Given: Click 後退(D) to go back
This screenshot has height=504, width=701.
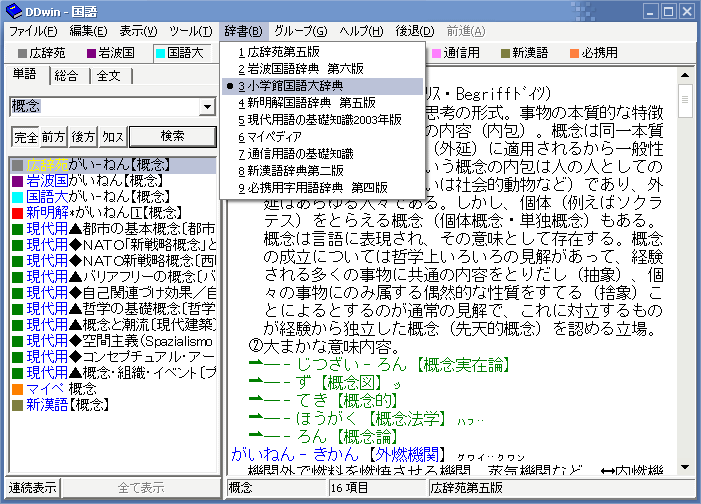Looking at the screenshot, I should pos(414,31).
